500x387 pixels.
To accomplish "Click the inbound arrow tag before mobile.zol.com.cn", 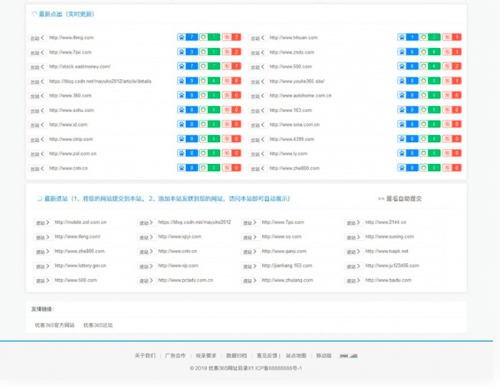I will 42,222.
